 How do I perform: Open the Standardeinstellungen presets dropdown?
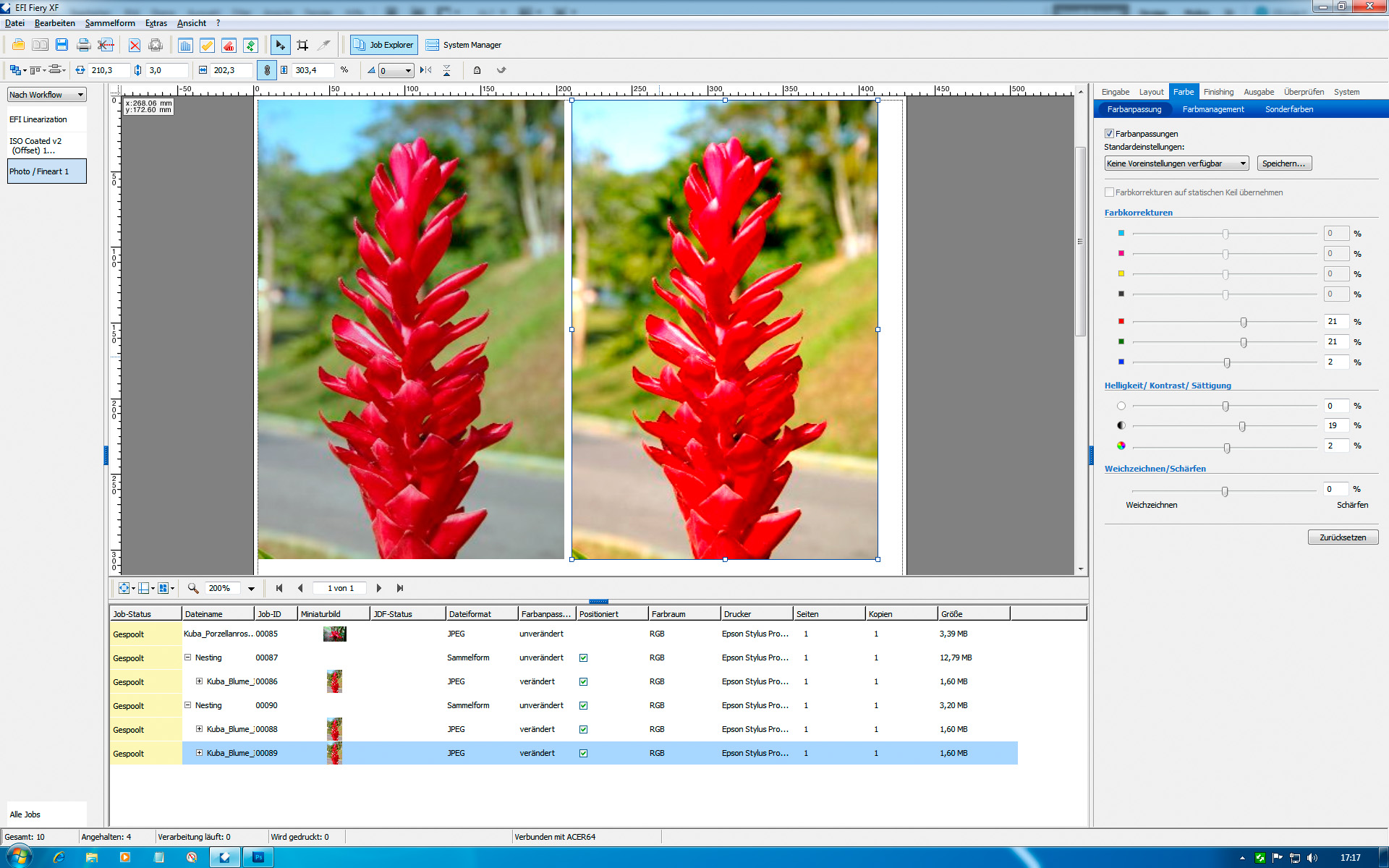pyautogui.click(x=1176, y=163)
